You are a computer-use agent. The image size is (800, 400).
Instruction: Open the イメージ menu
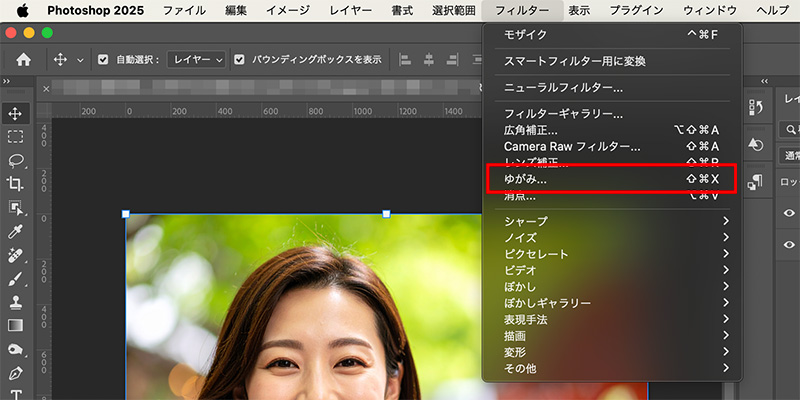[x=288, y=10]
